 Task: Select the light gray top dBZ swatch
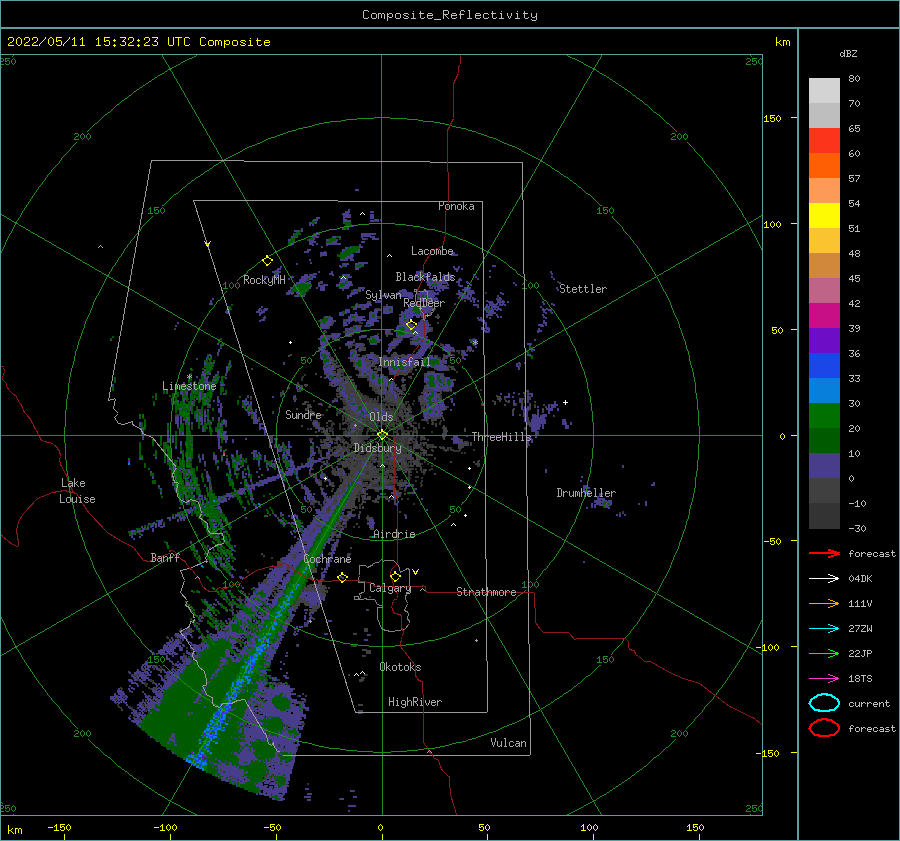point(824,91)
